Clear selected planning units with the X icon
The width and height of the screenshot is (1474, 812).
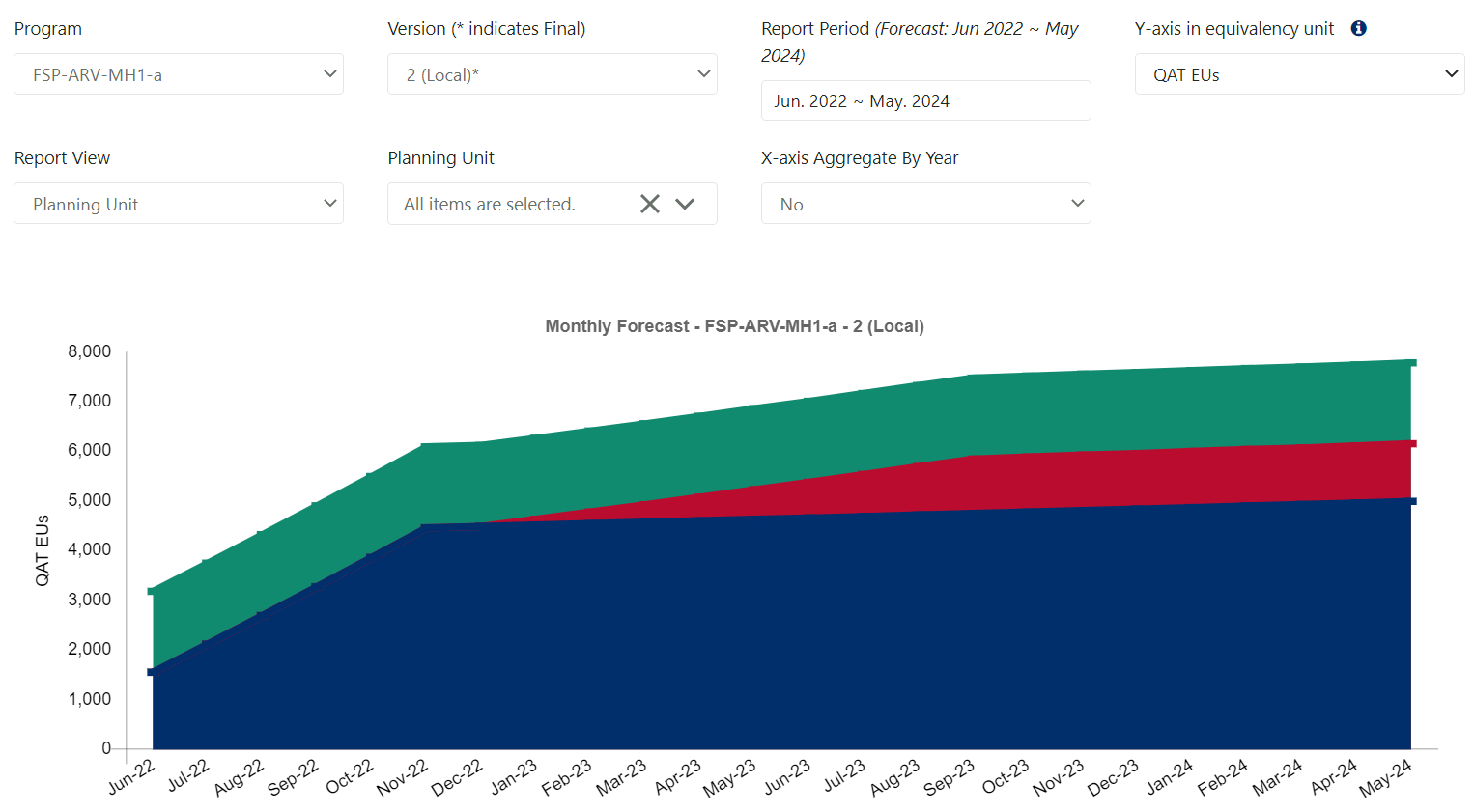(x=650, y=204)
